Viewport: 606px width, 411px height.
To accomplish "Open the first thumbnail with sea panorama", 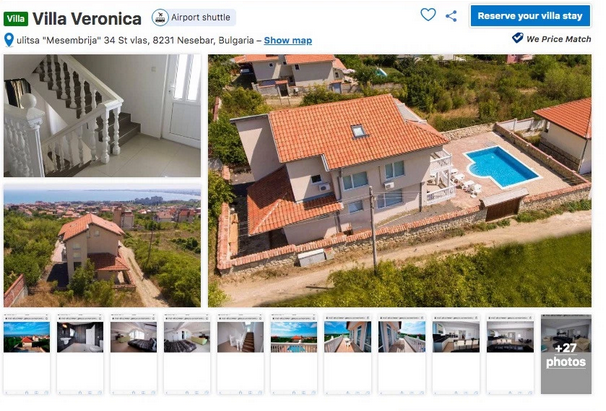I will tap(27, 337).
